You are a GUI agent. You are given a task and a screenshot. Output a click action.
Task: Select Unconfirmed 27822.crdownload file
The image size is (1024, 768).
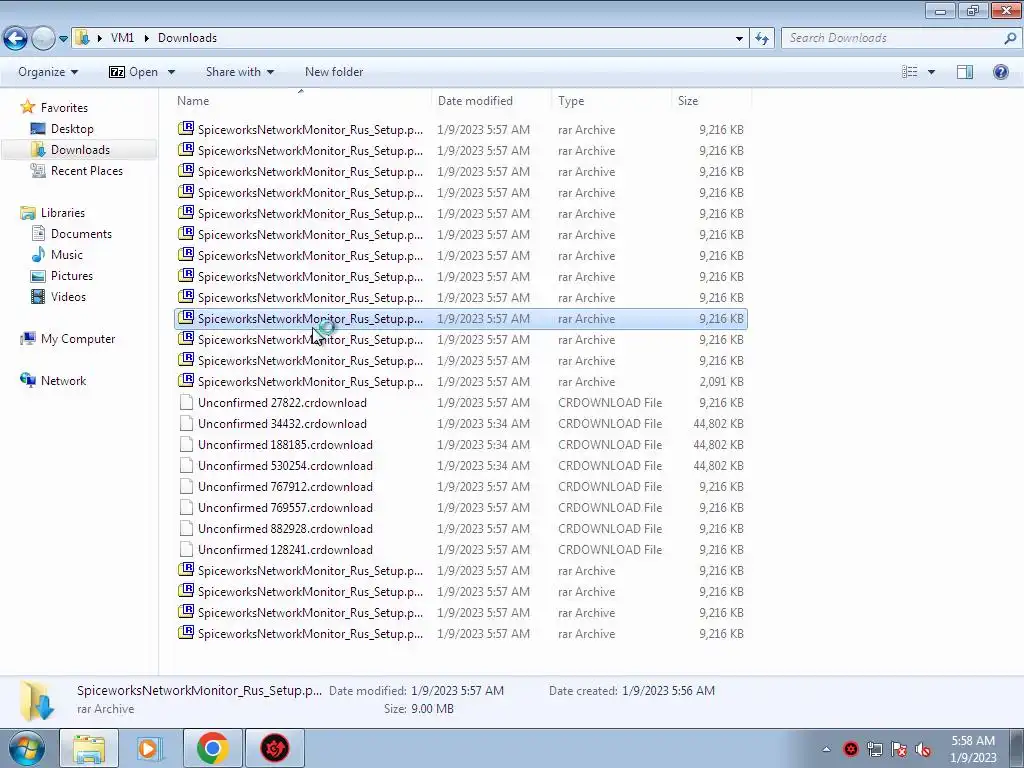pyautogui.click(x=461, y=402)
